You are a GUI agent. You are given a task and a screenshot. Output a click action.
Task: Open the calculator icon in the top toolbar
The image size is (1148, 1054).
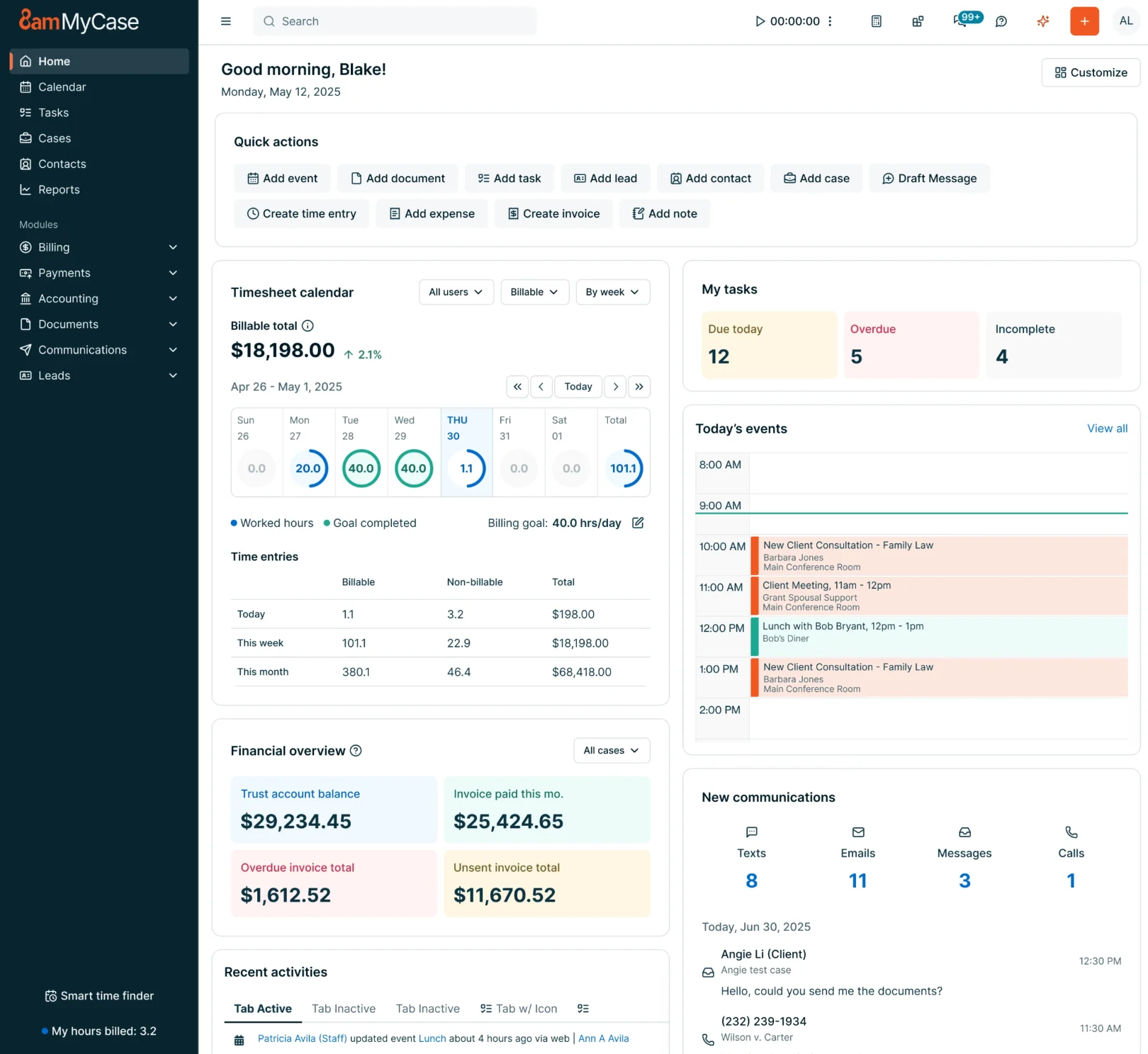[876, 21]
